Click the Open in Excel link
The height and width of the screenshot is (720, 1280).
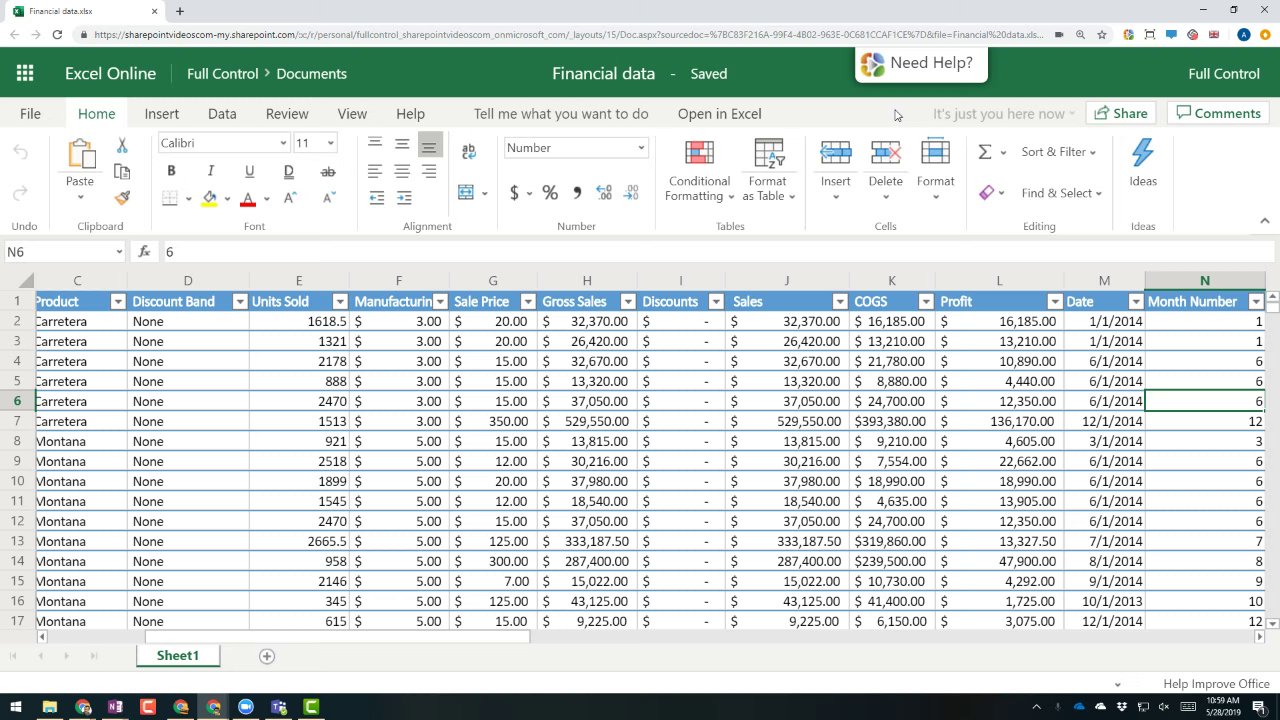point(719,114)
